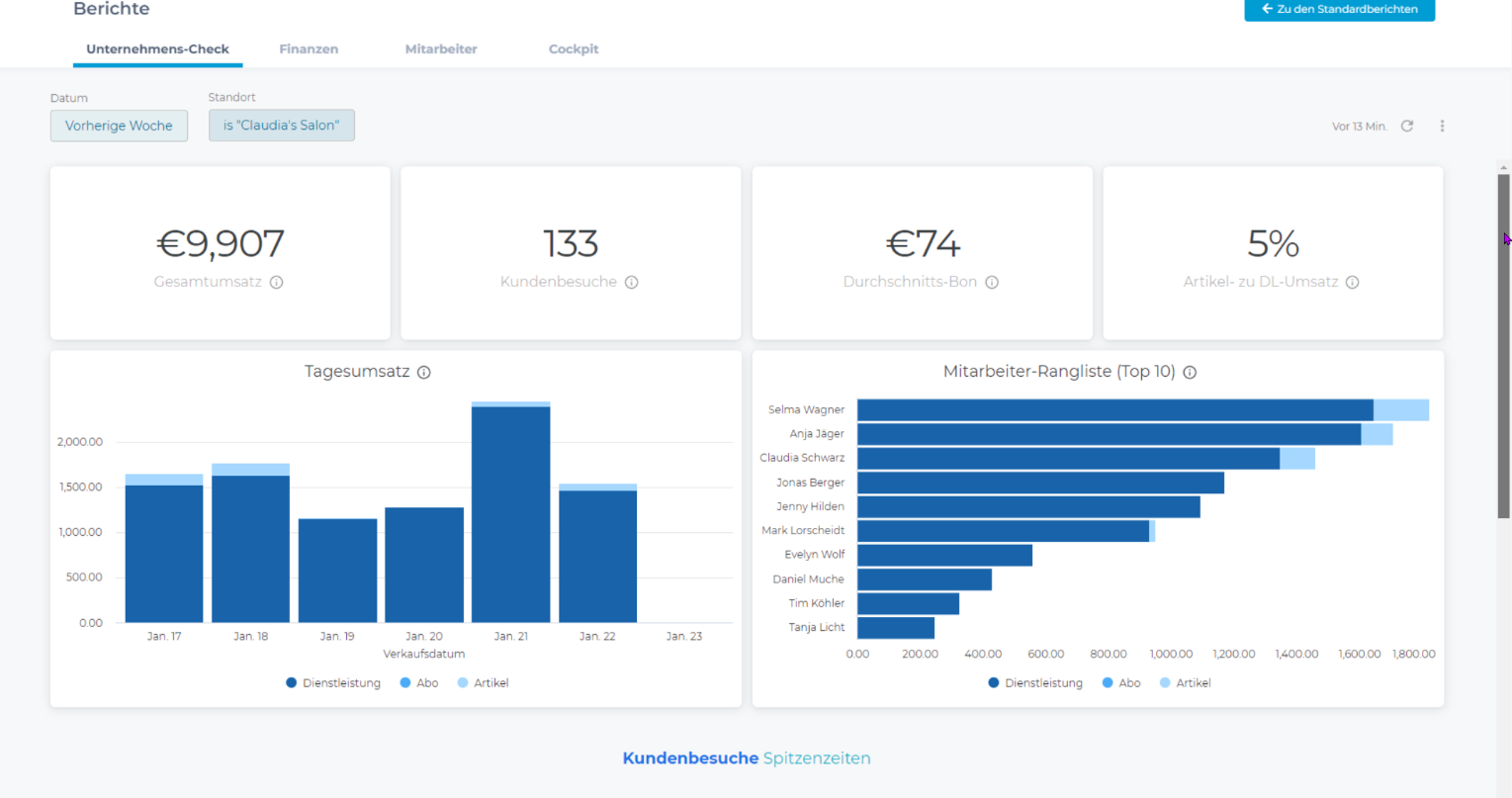Image resolution: width=1512 pixels, height=798 pixels.
Task: Toggle Dienstleistung in Mitarbeiter-Rangliste legend
Action: pos(1035,683)
